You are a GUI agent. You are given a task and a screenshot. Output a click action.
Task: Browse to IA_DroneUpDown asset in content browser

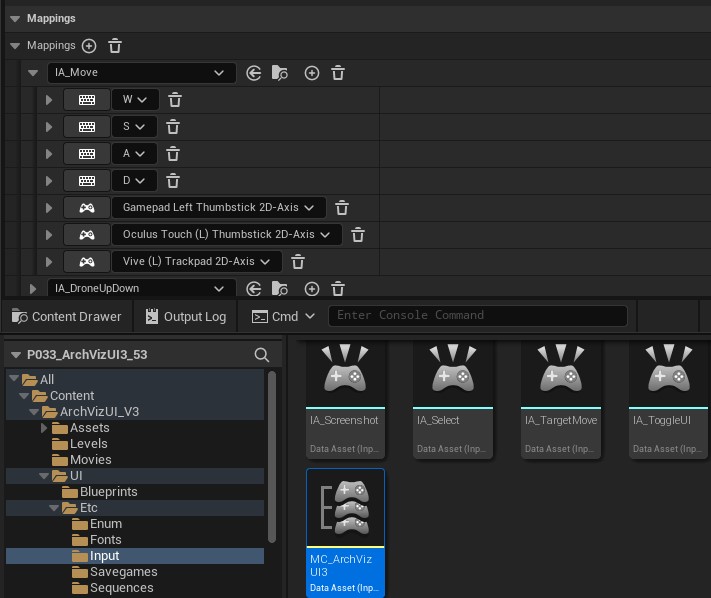coord(279,289)
